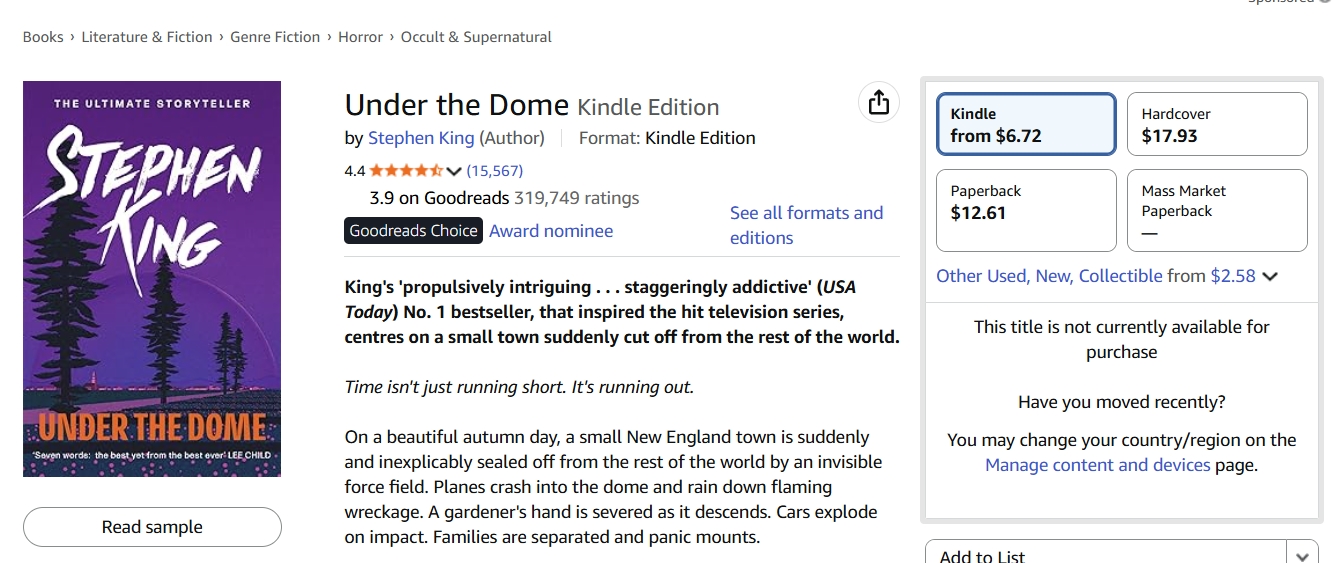
Task: Click the Add to List button
Action: point(1104,555)
